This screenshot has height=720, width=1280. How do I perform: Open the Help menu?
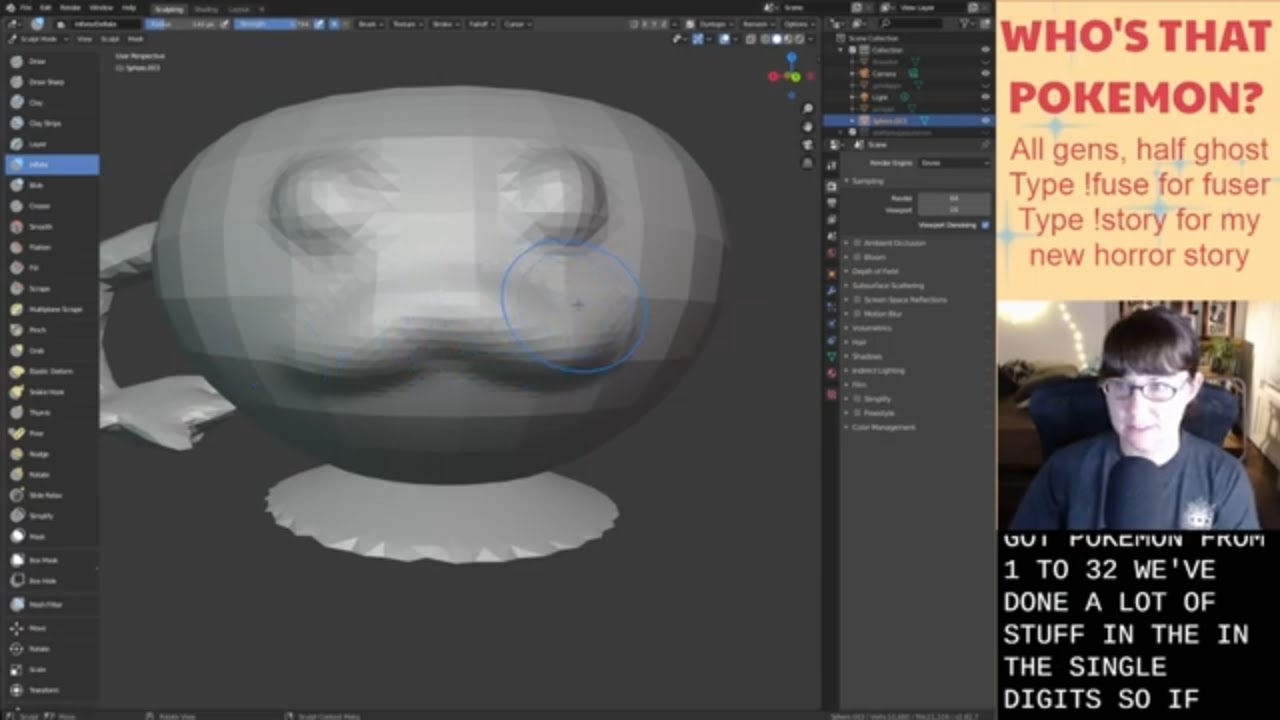tap(128, 7)
